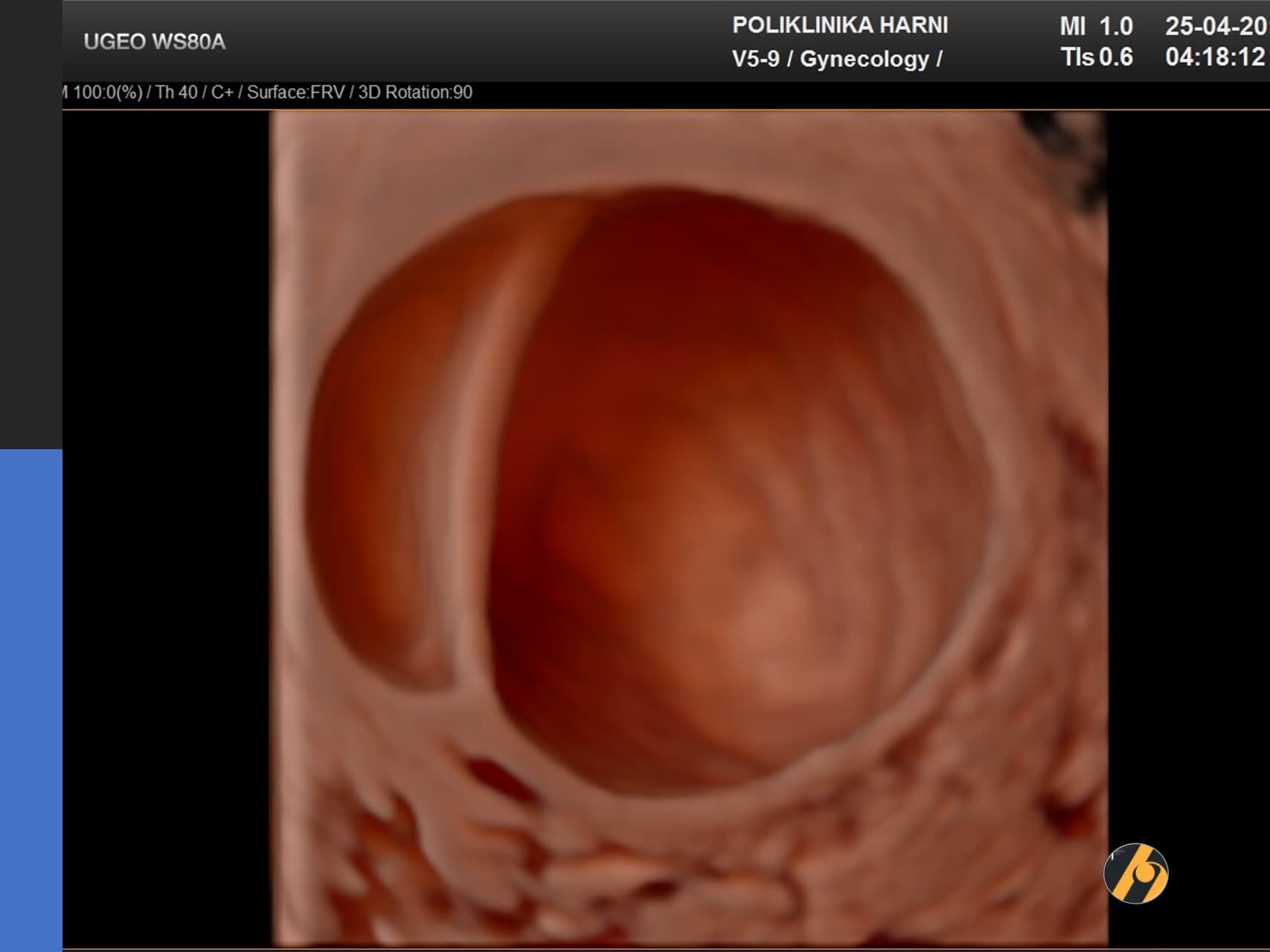Select the POLIKLINIKA HARNI clinic name
Image resolution: width=1270 pixels, height=952 pixels.
[x=840, y=25]
